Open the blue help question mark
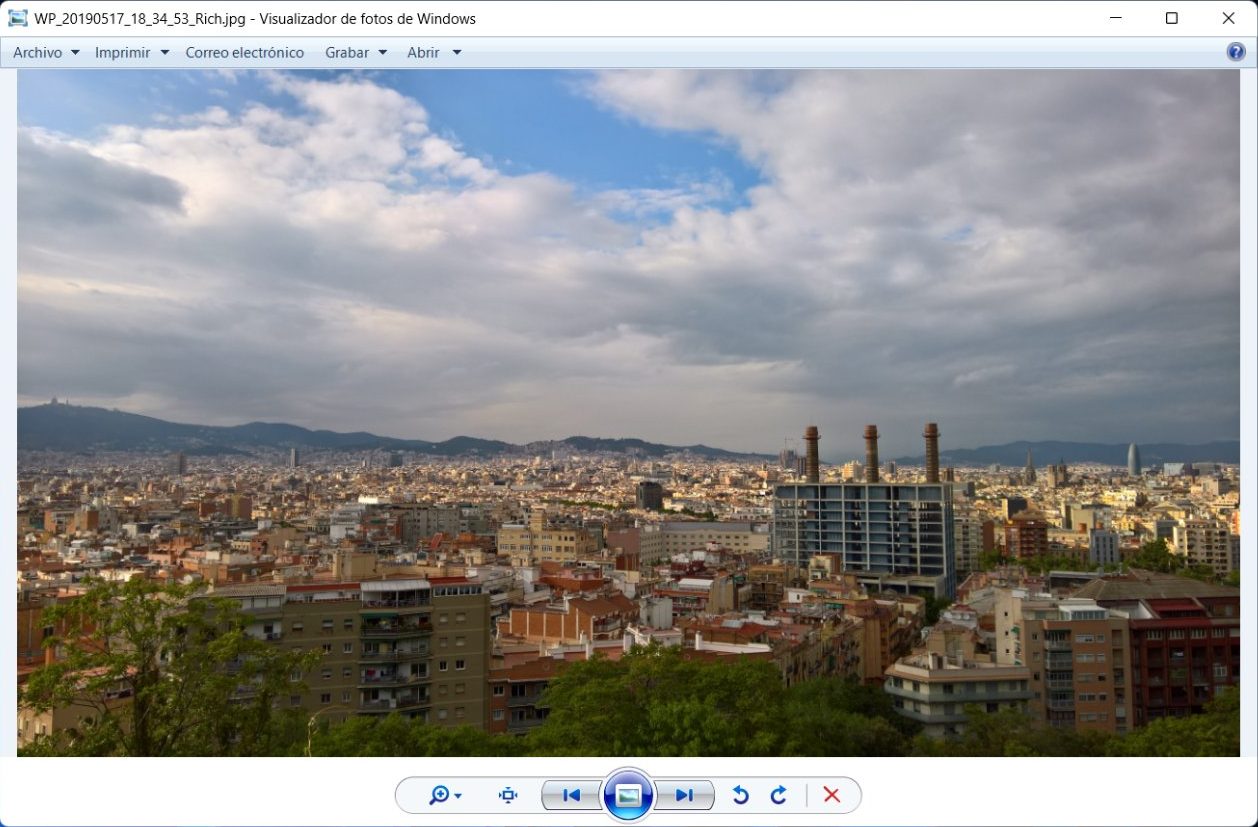This screenshot has width=1258, height=827. [x=1236, y=52]
